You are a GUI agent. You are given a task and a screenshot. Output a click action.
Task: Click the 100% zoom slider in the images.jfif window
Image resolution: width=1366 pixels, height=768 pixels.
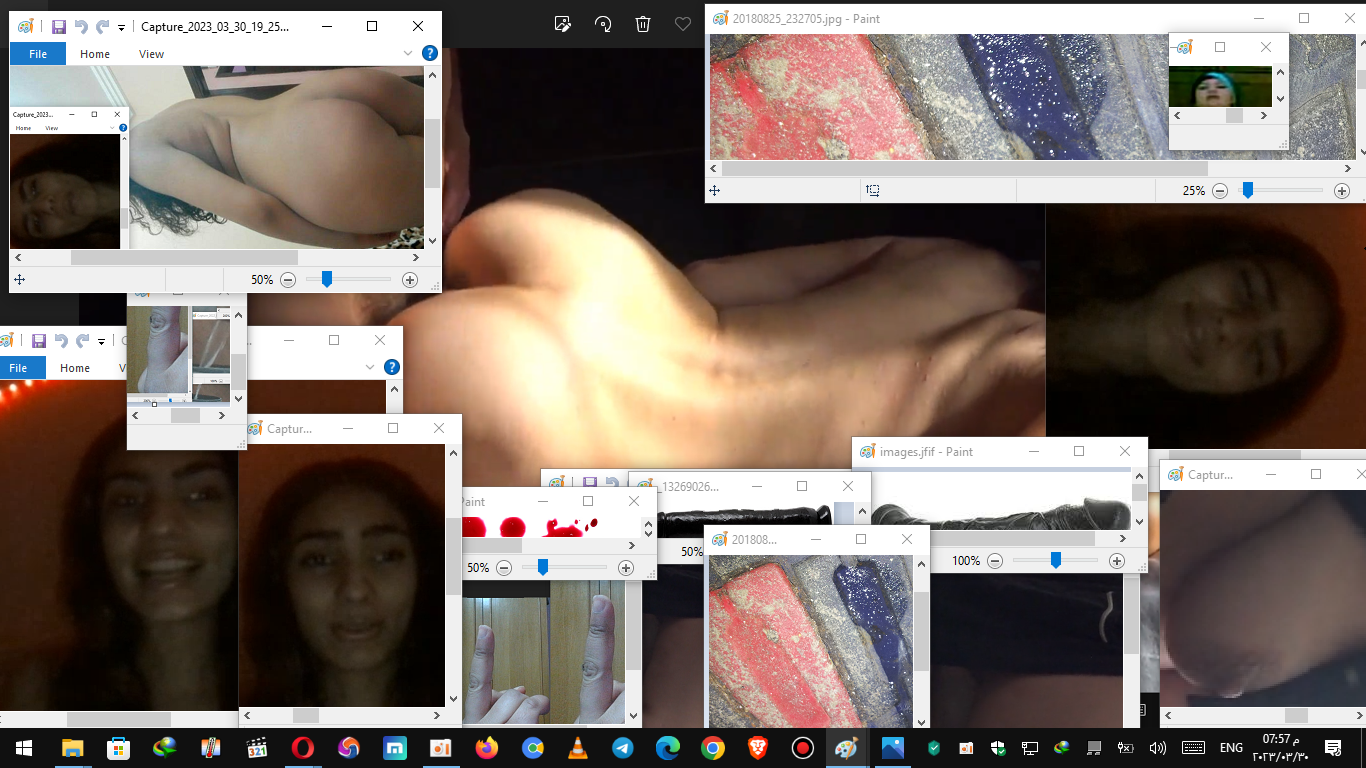(1057, 561)
